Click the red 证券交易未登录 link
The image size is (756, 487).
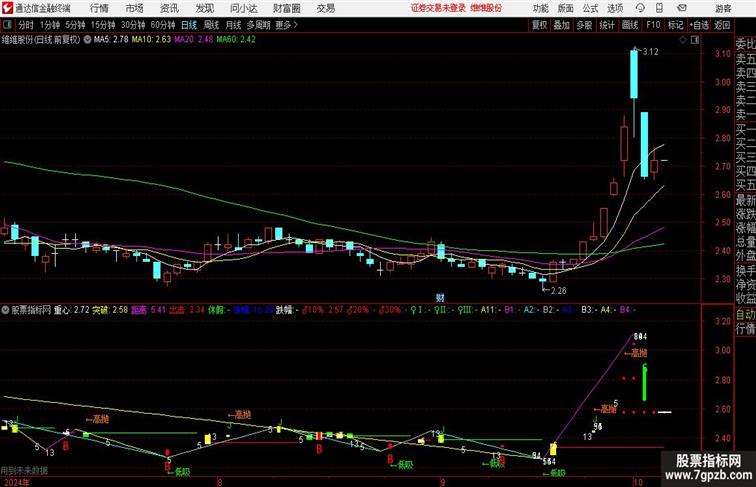pyautogui.click(x=438, y=8)
